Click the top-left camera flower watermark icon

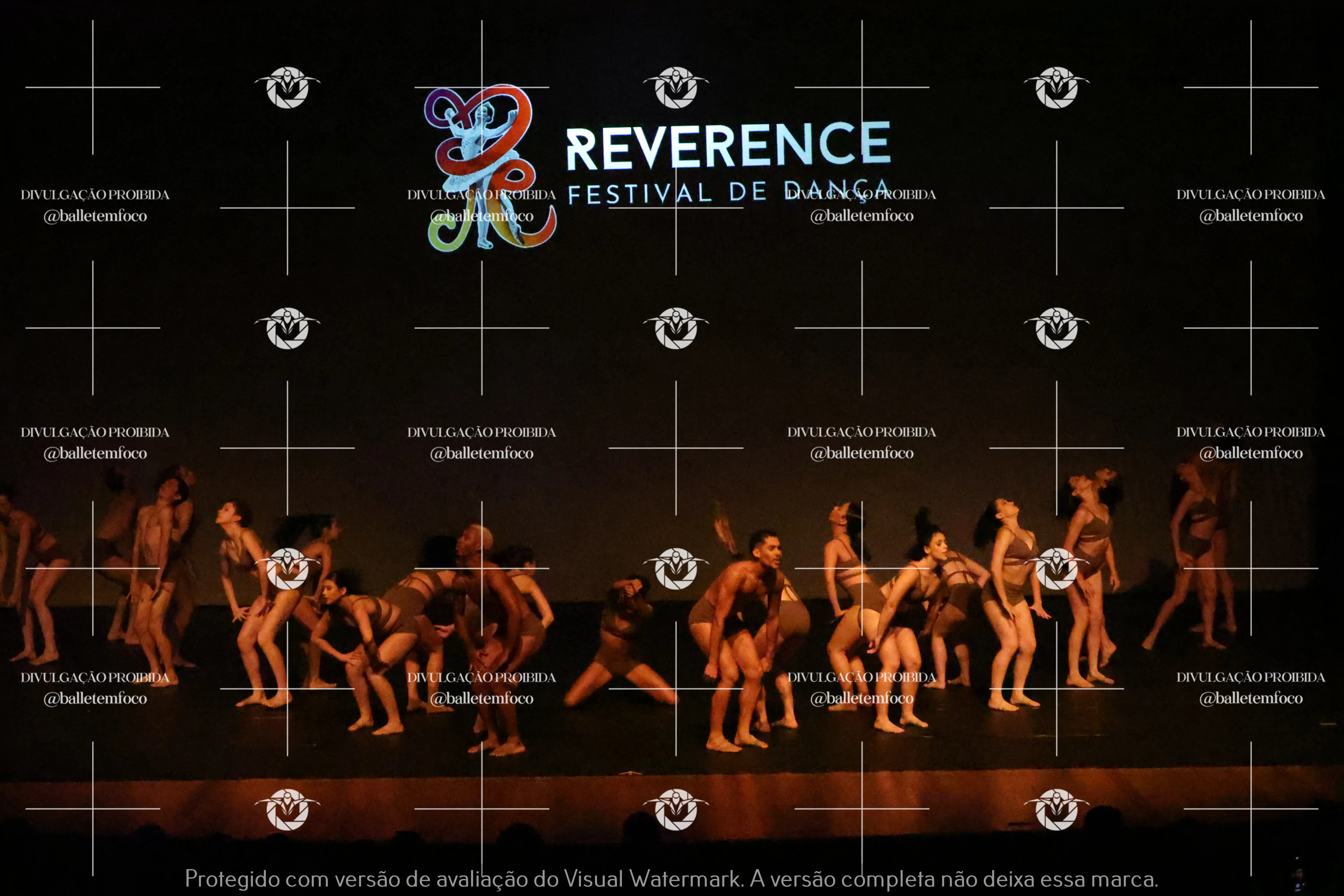click(287, 87)
